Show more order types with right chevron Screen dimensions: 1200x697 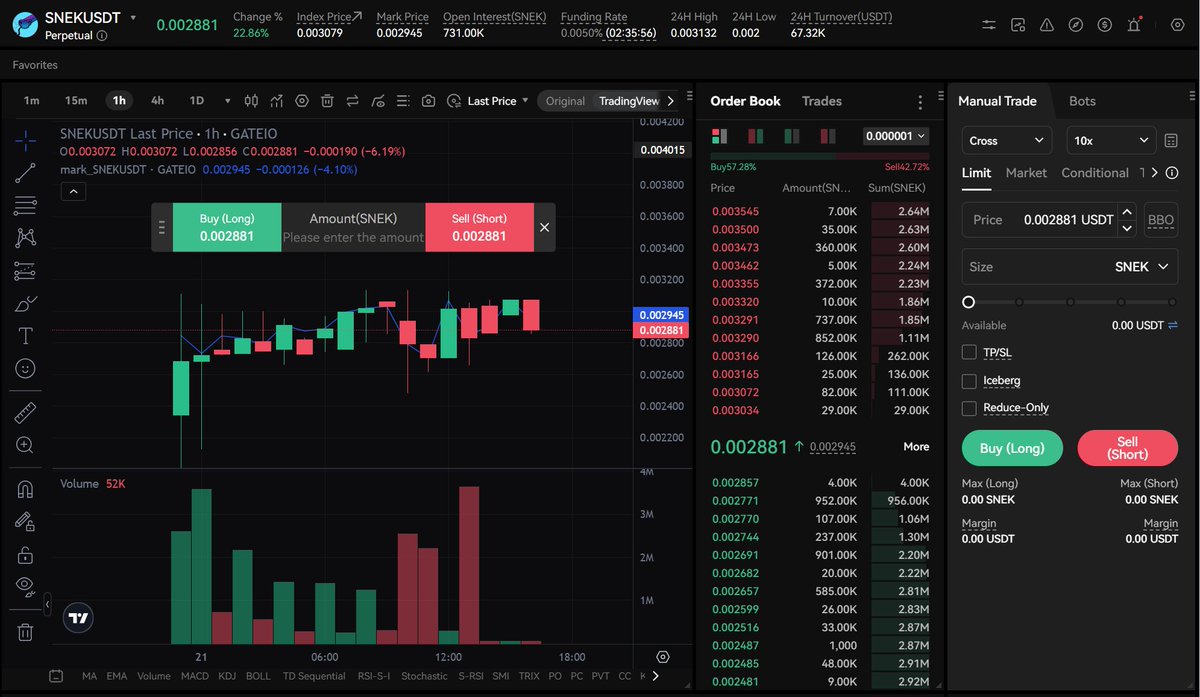(1155, 173)
